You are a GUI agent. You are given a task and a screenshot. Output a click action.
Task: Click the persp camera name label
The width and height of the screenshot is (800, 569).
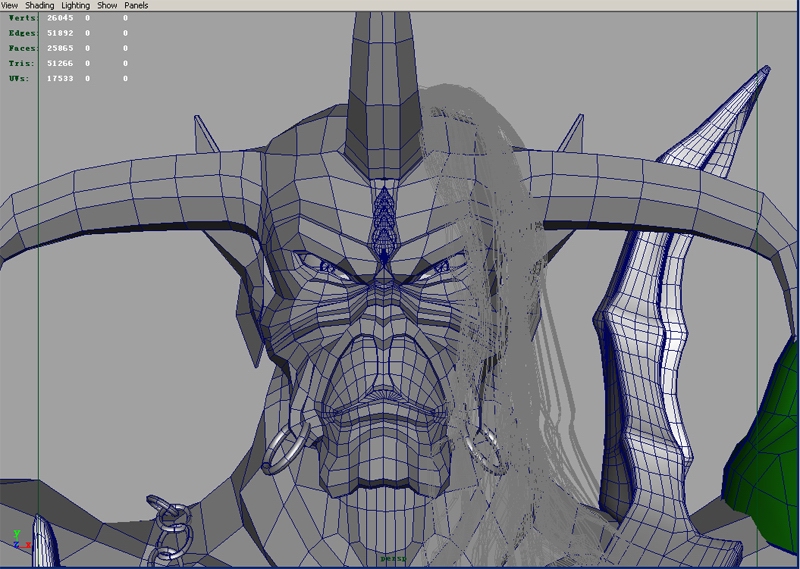click(x=394, y=559)
